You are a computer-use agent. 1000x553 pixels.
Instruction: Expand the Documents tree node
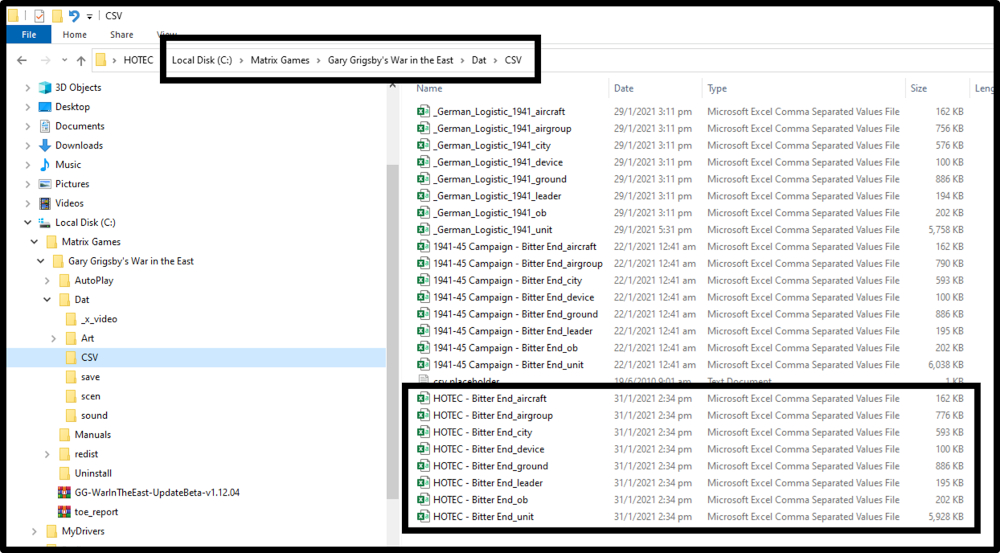coord(27,126)
